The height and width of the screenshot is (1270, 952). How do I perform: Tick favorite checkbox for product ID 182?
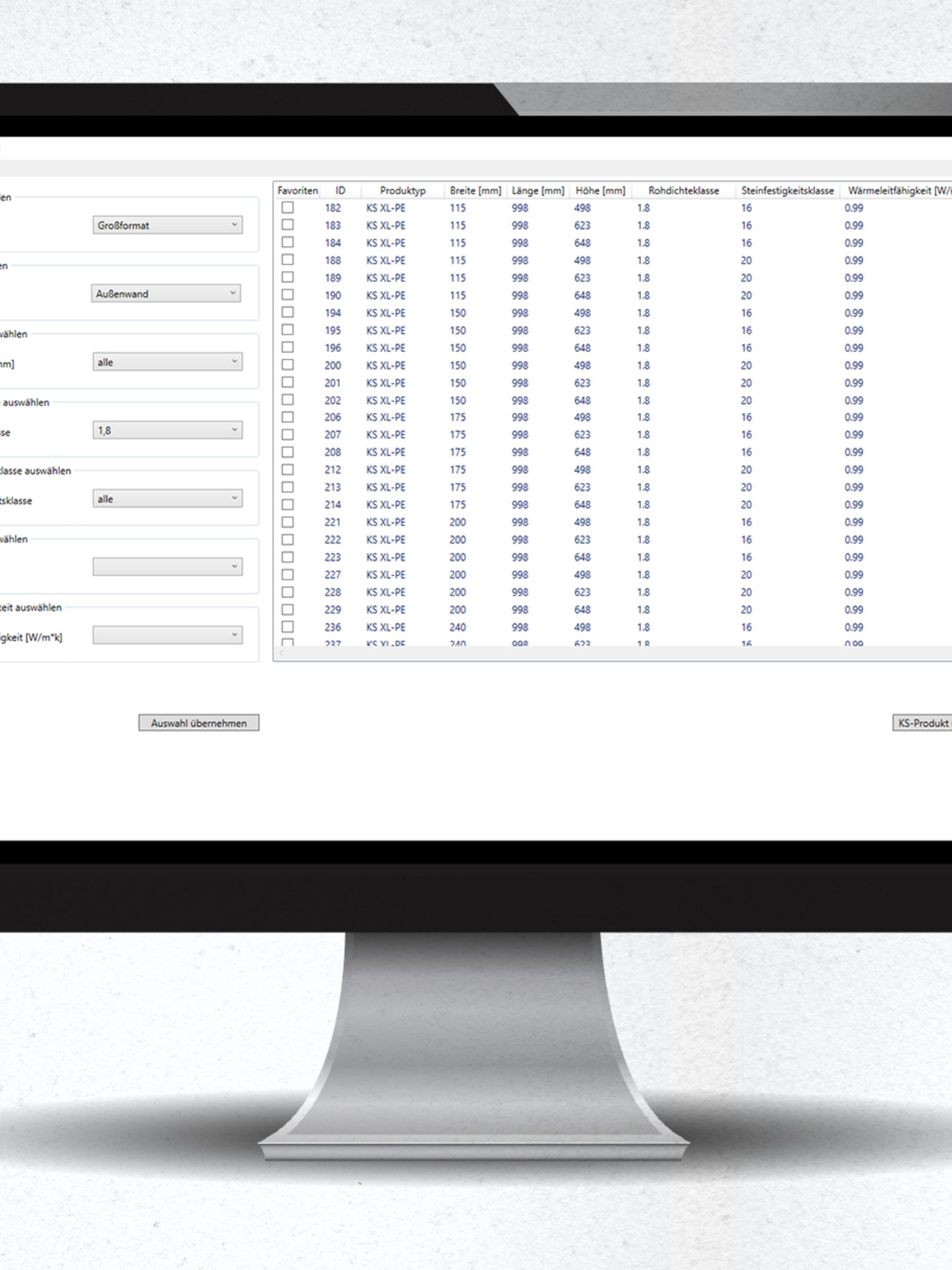287,207
